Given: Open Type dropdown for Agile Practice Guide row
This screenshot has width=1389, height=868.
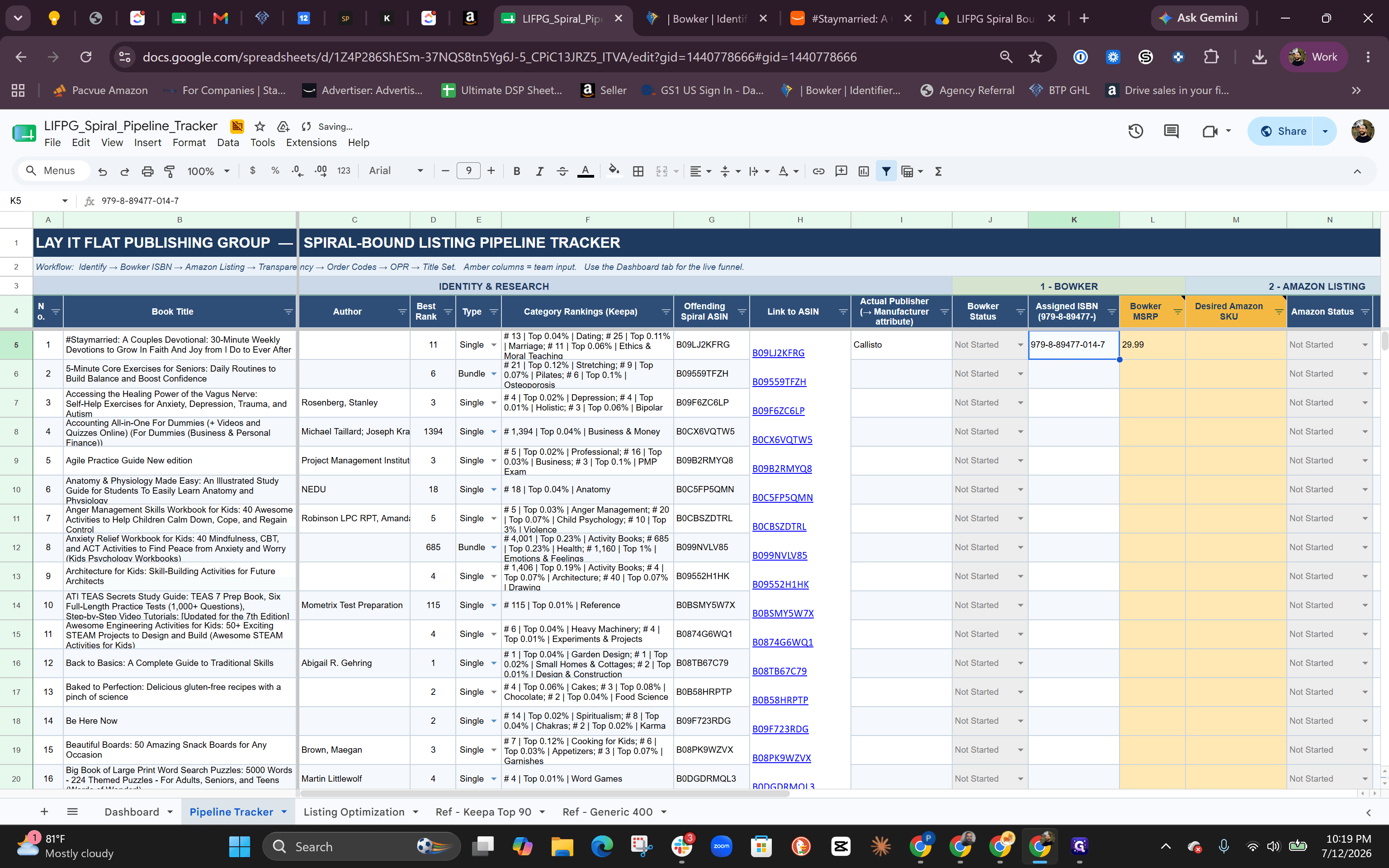Looking at the screenshot, I should [x=494, y=460].
